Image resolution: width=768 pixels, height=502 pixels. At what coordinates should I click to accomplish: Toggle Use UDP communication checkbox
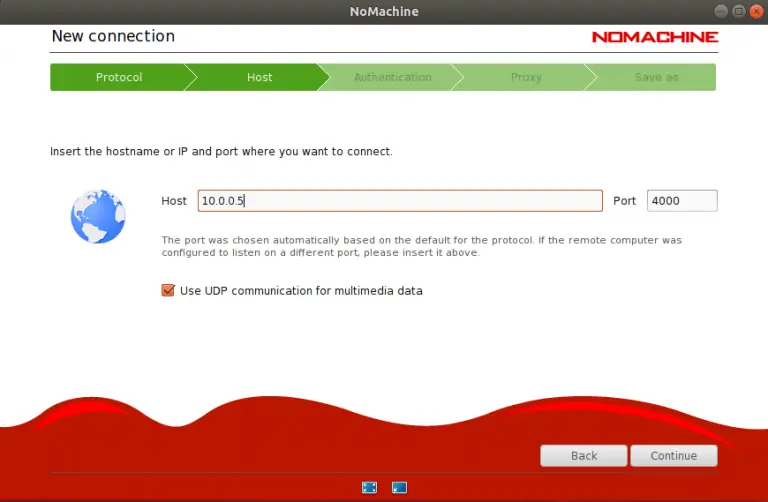(168, 290)
